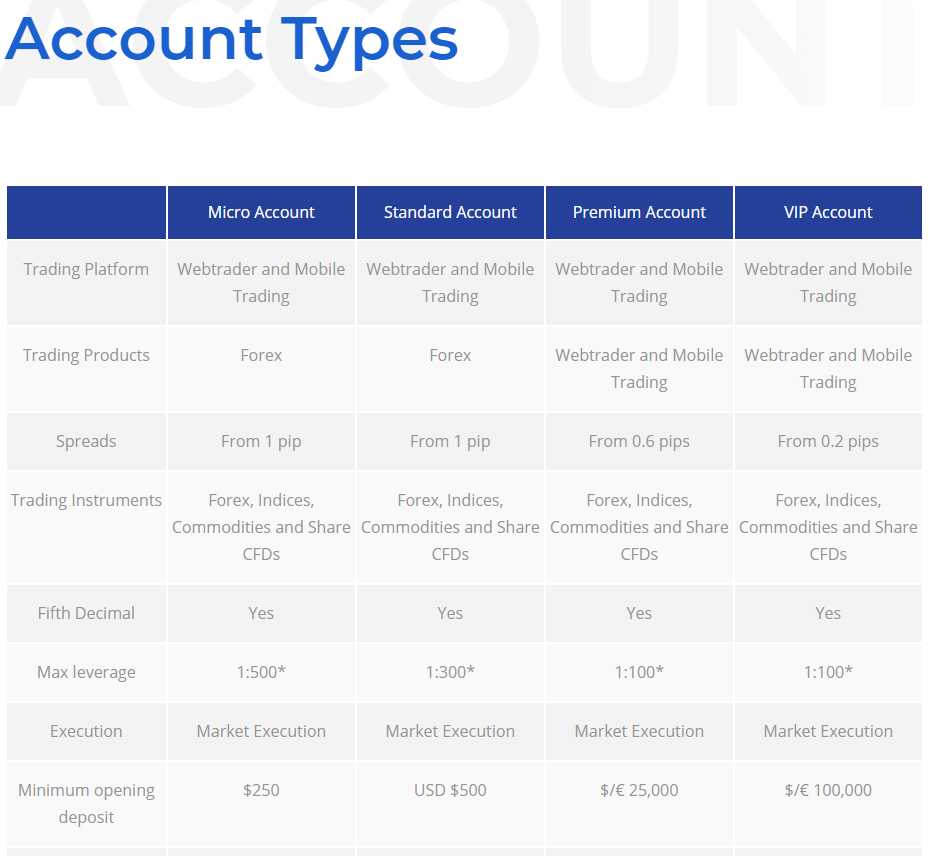Image resolution: width=929 pixels, height=856 pixels.
Task: Click the Account Types page heading
Action: pos(232,40)
